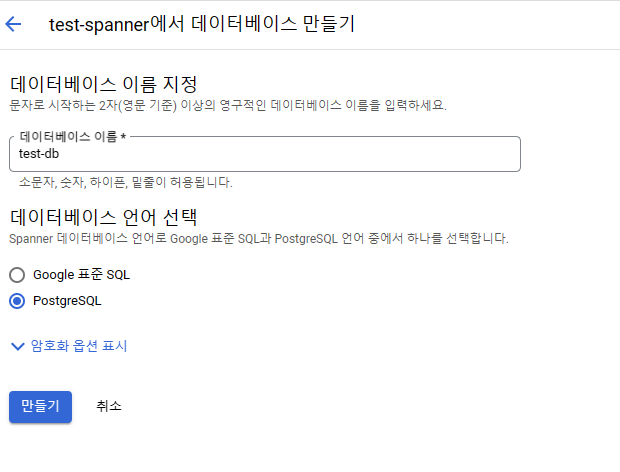Click the database naming rule description text

[228, 105]
